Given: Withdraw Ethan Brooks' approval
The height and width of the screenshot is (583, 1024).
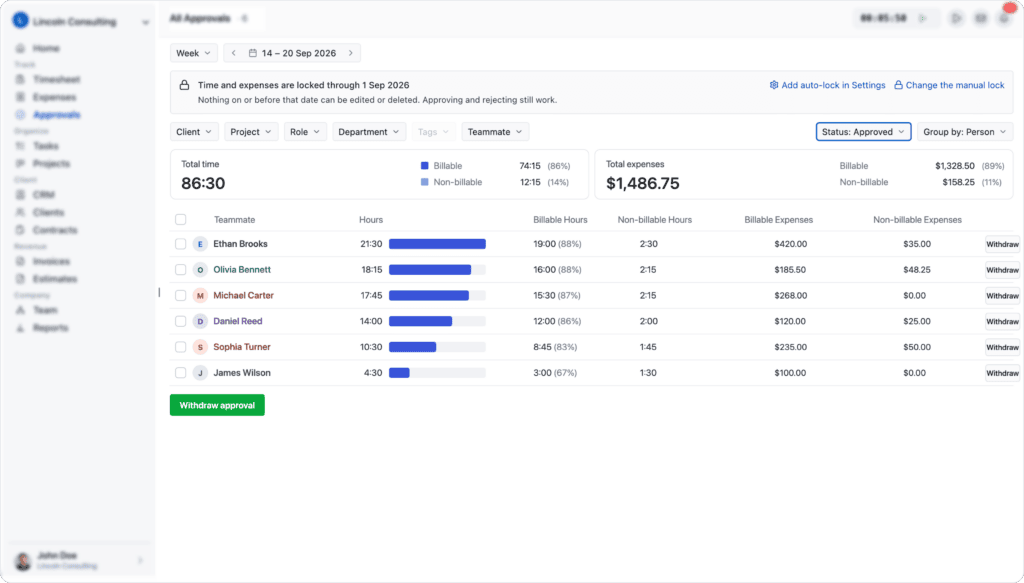Looking at the screenshot, I should pyautogui.click(x=1002, y=244).
